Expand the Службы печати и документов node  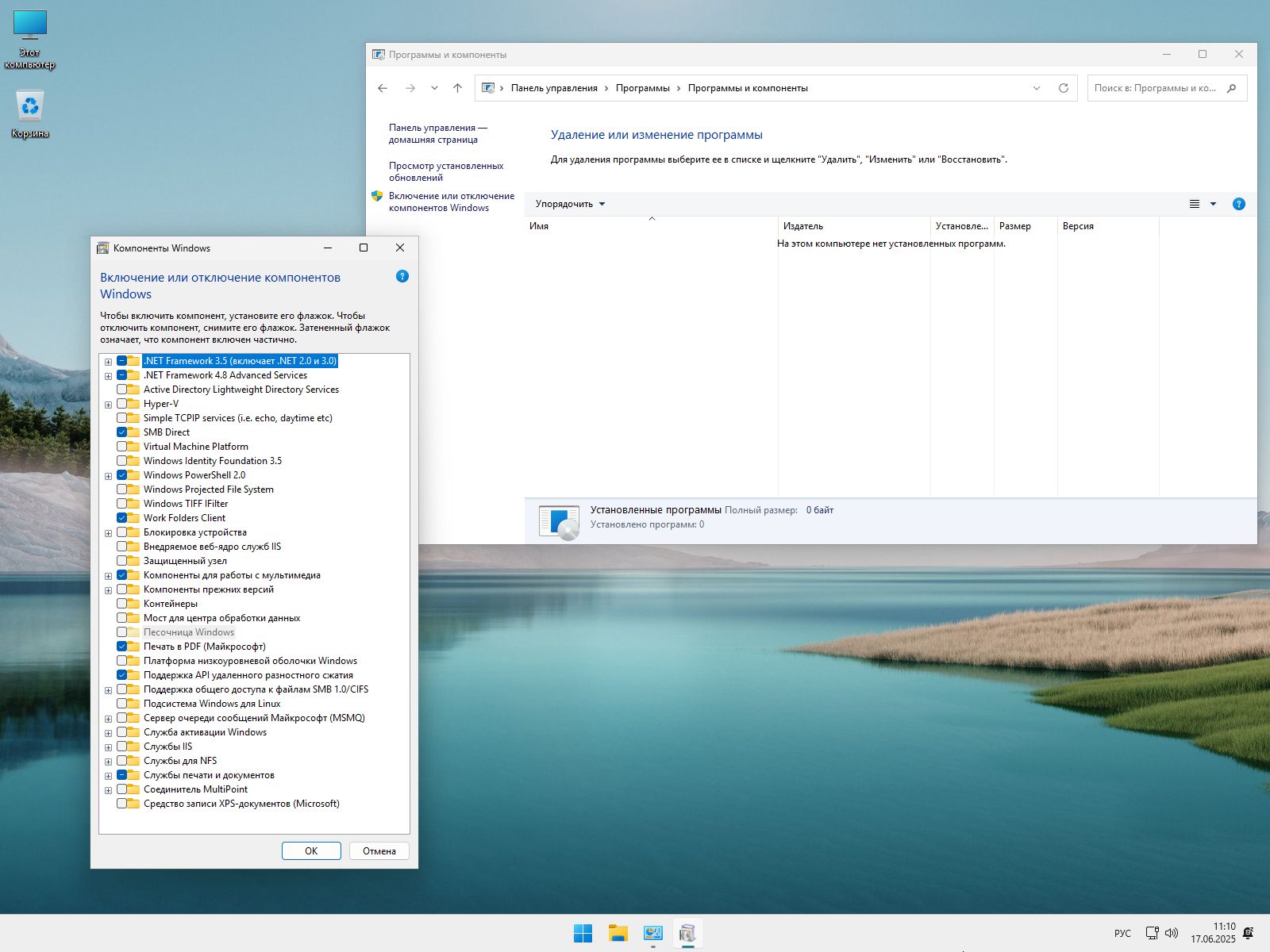click(109, 776)
